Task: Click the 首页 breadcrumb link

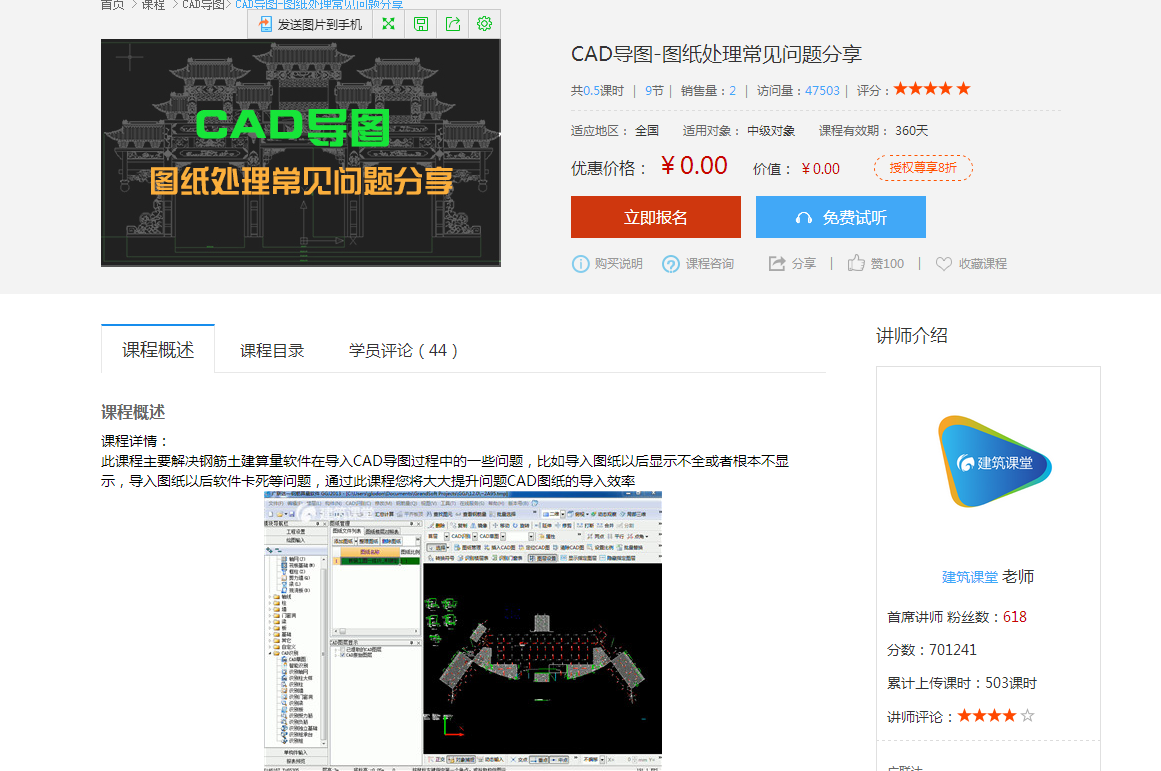Action: (x=113, y=4)
